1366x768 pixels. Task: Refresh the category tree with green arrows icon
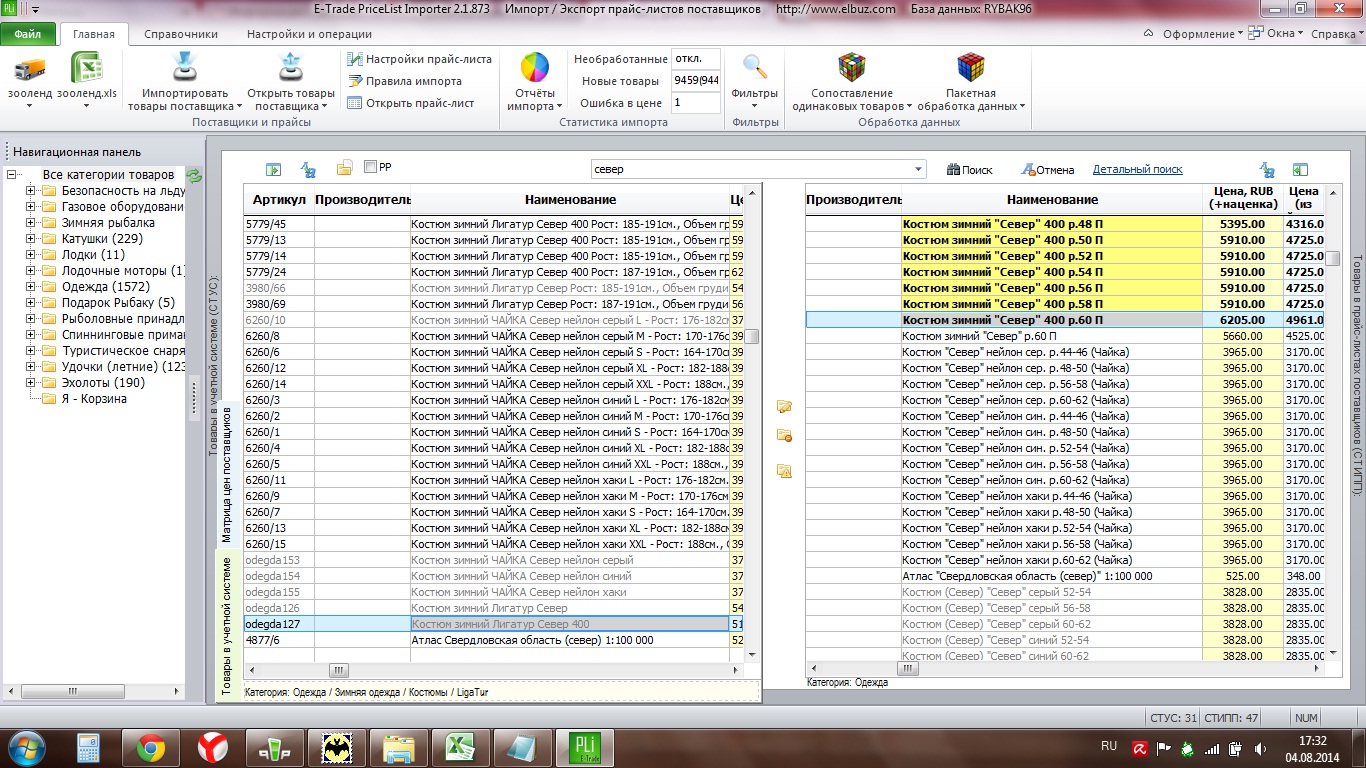194,176
